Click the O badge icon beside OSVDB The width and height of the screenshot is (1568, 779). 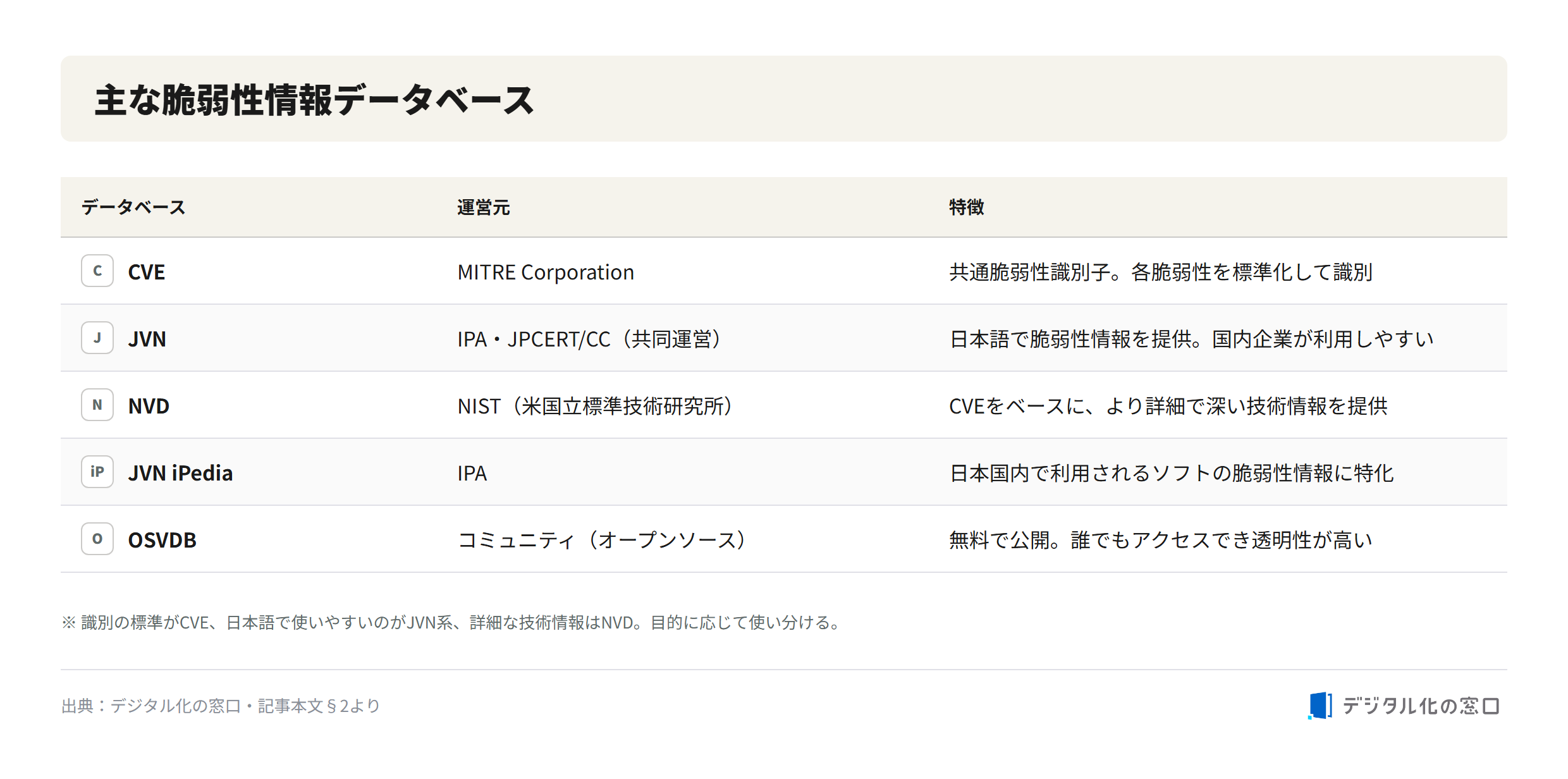(97, 539)
